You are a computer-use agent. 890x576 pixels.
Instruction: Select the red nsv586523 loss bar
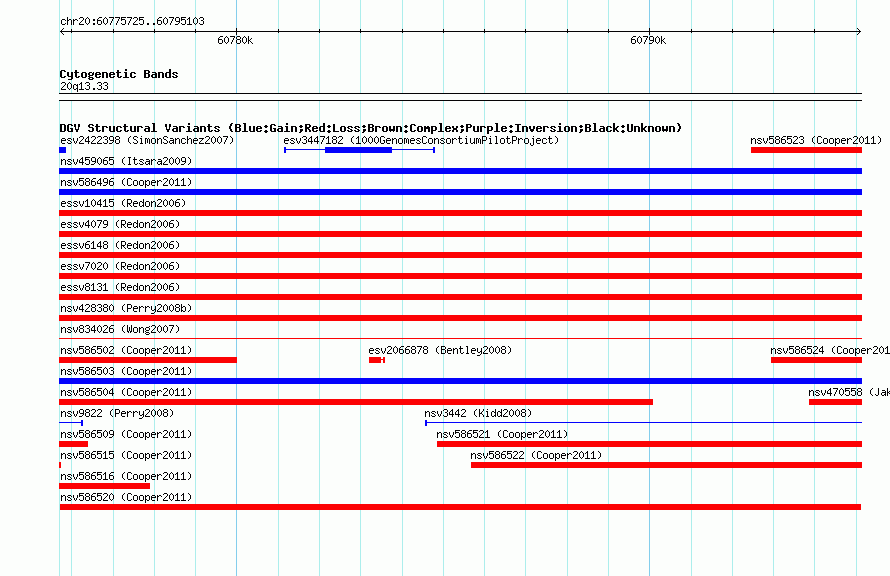(x=807, y=150)
